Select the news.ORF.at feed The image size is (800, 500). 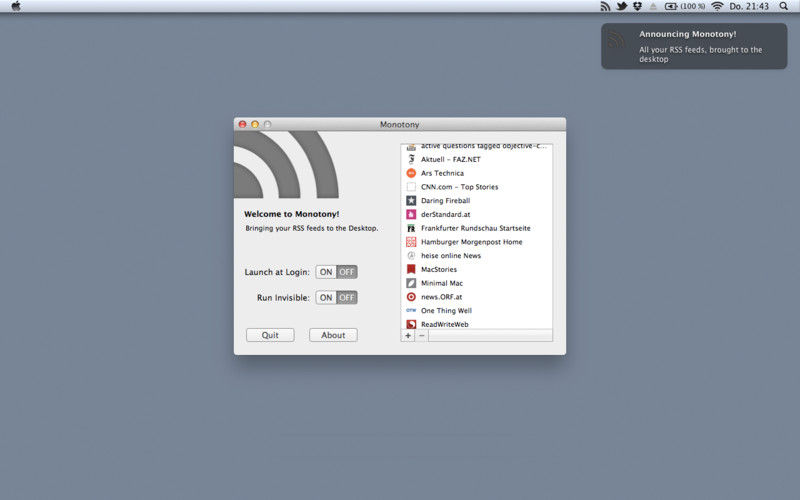[x=477, y=297]
